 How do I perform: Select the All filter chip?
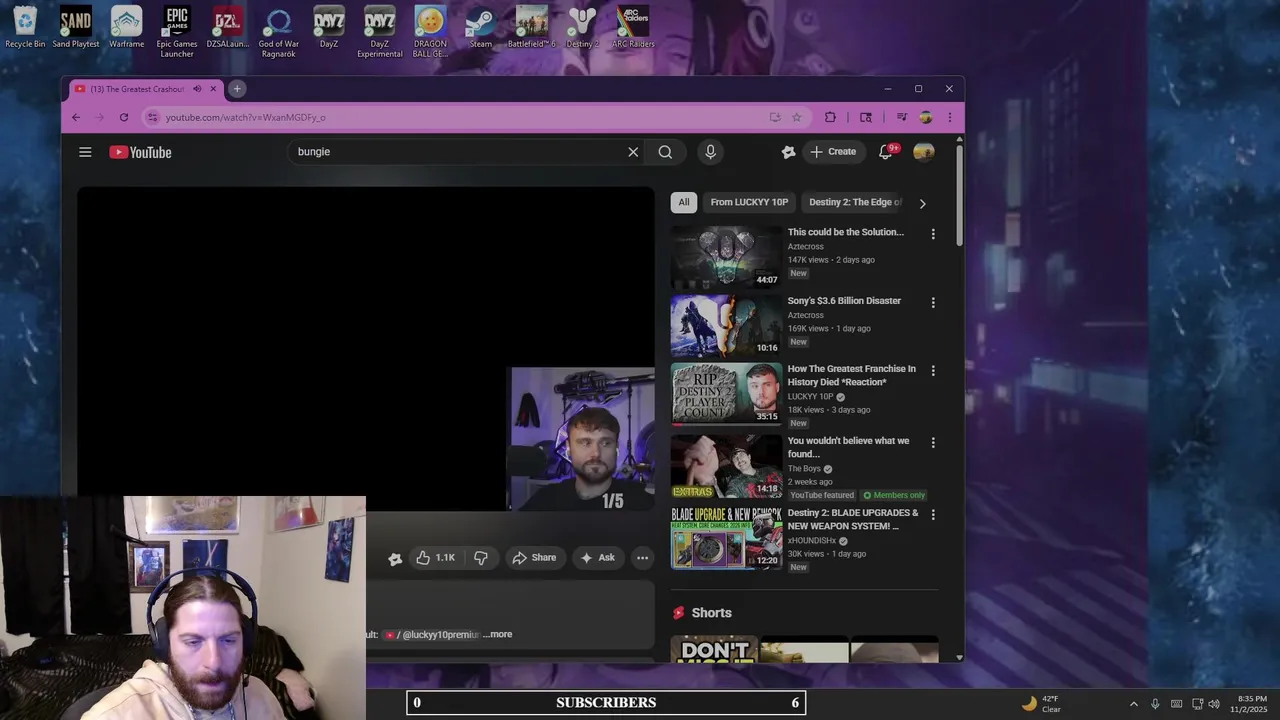coord(684,202)
